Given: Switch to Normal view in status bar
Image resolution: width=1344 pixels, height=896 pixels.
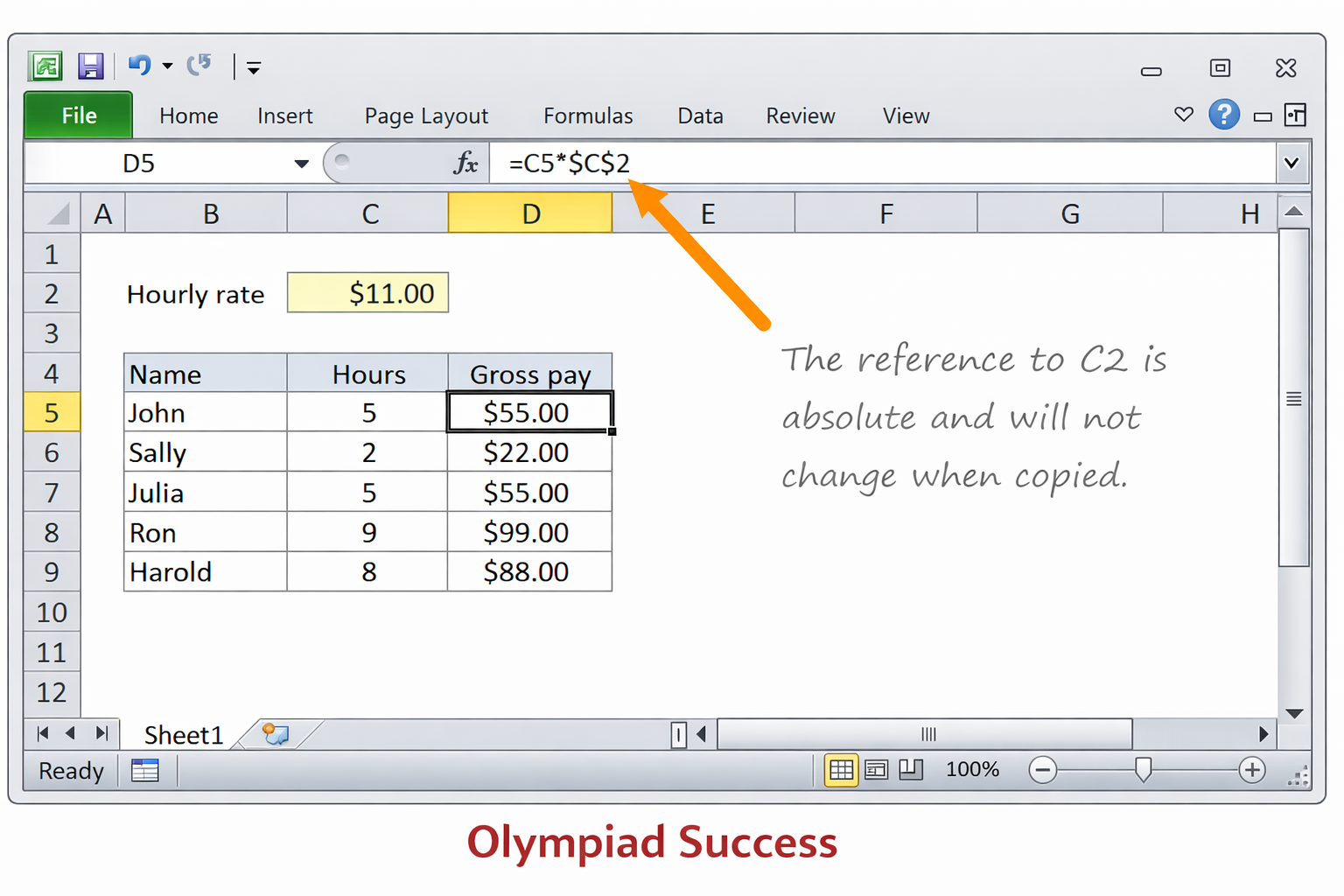Looking at the screenshot, I should click(x=841, y=770).
